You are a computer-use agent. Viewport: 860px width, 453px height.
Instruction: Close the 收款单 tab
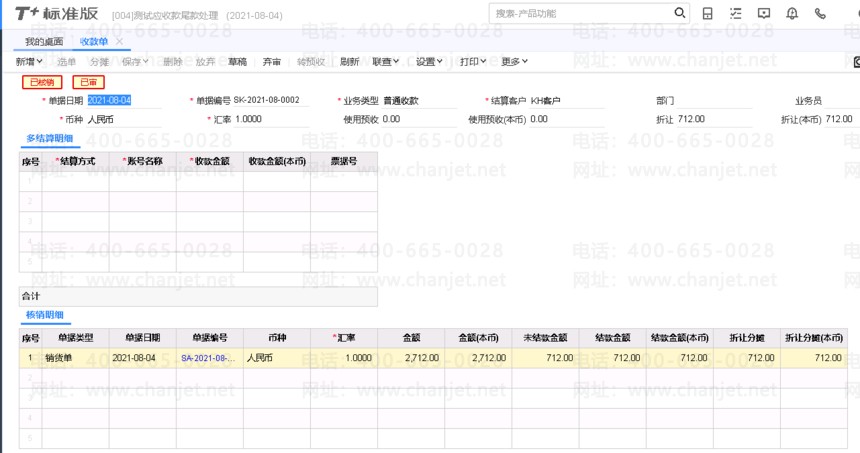pos(119,41)
